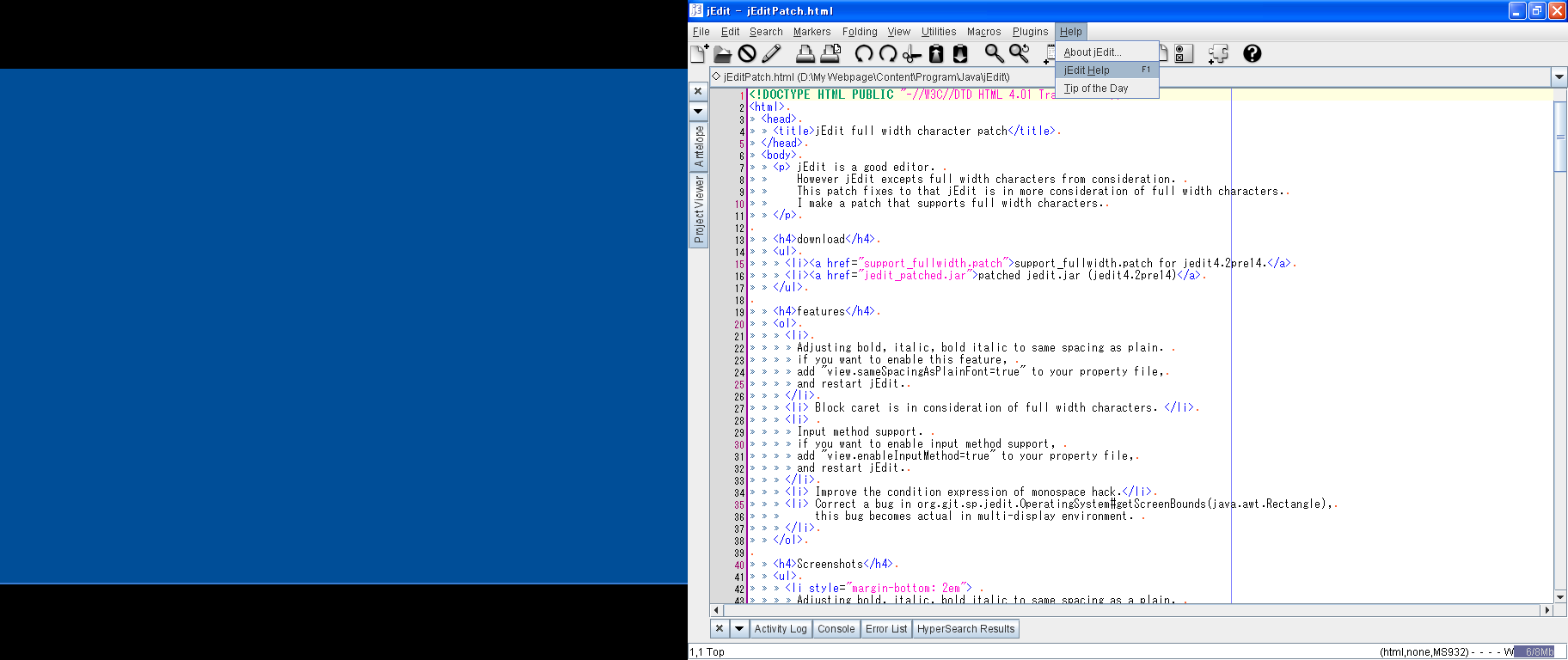
Task: Click the vertical scrollbar thumb
Action: (1560, 137)
